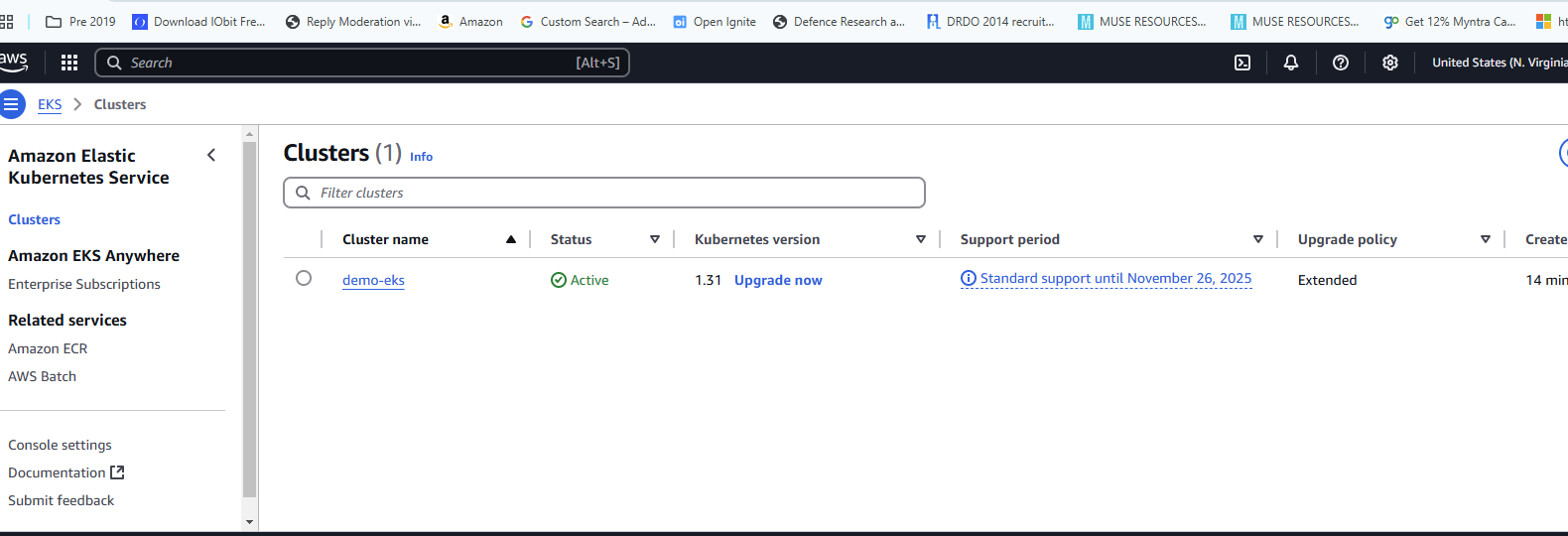
Task: Open Submit feedback link
Action: point(62,500)
